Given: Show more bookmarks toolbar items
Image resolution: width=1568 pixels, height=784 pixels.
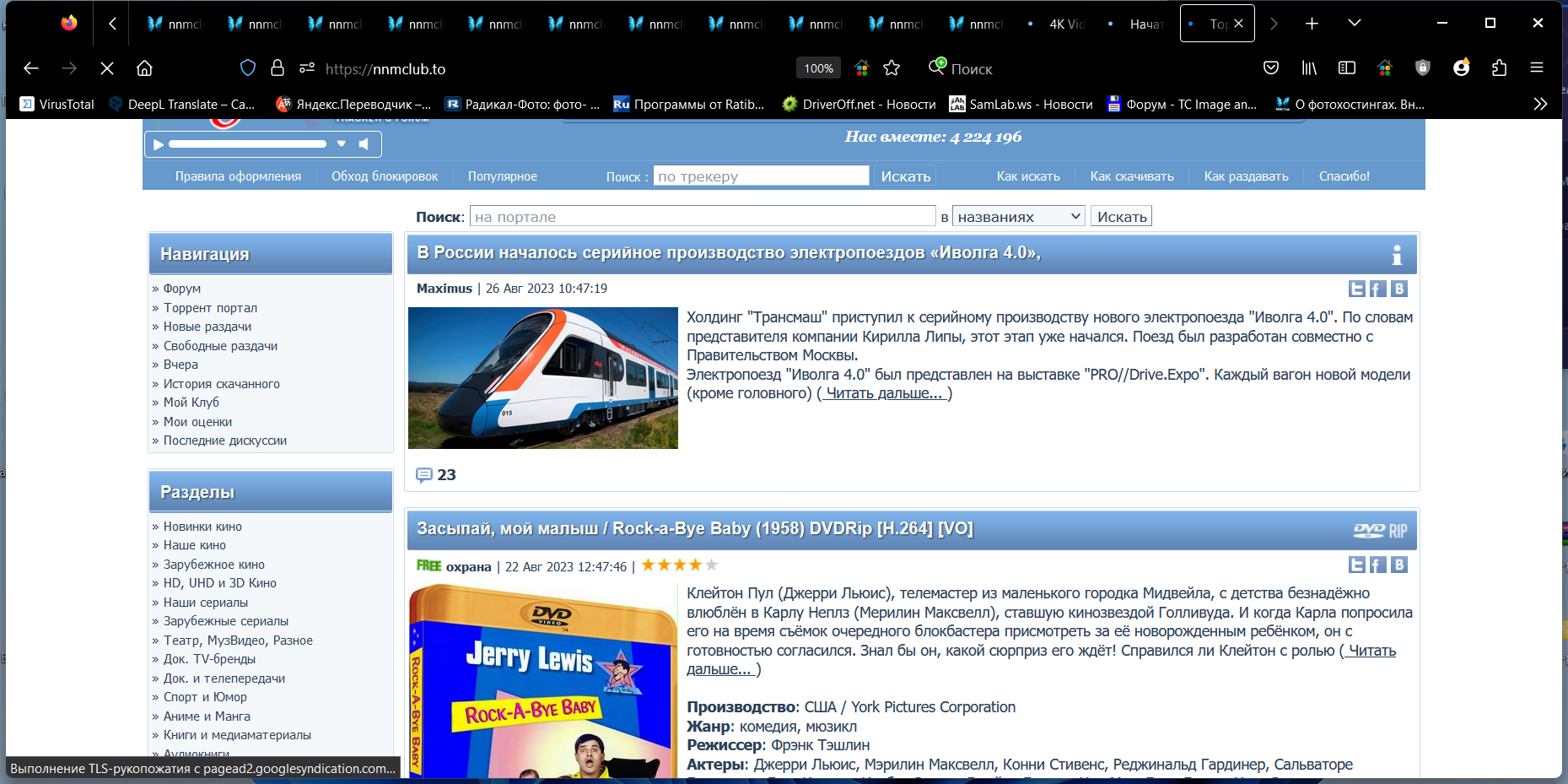Looking at the screenshot, I should [x=1540, y=104].
